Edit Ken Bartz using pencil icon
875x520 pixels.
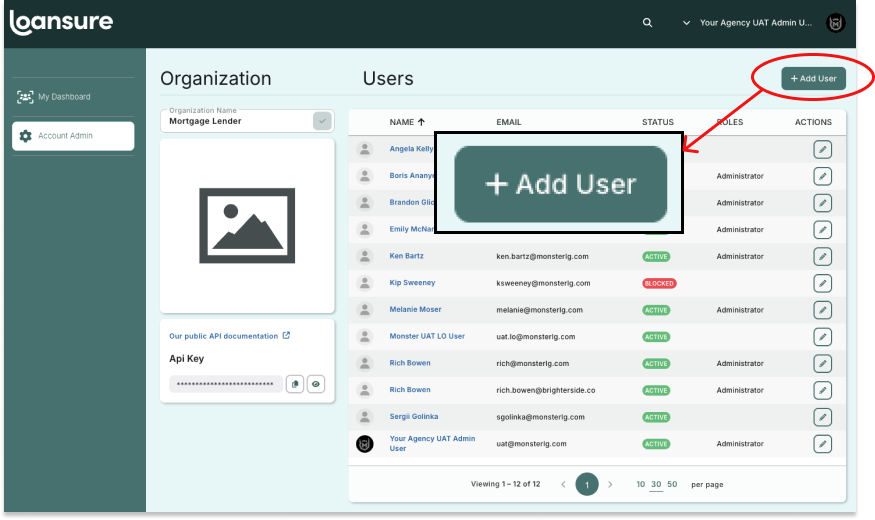click(822, 256)
